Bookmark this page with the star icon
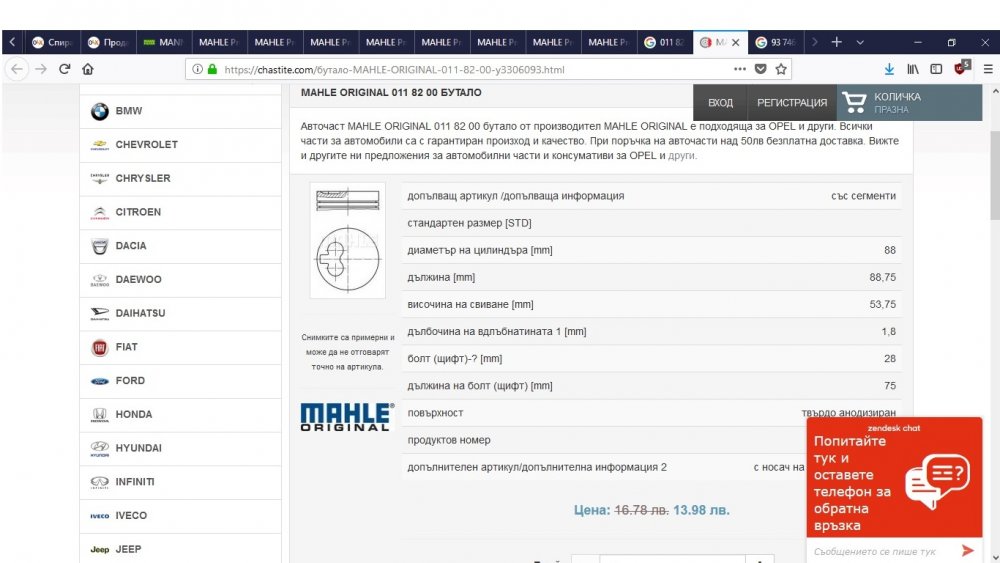The width and height of the screenshot is (1000, 563). coord(781,69)
